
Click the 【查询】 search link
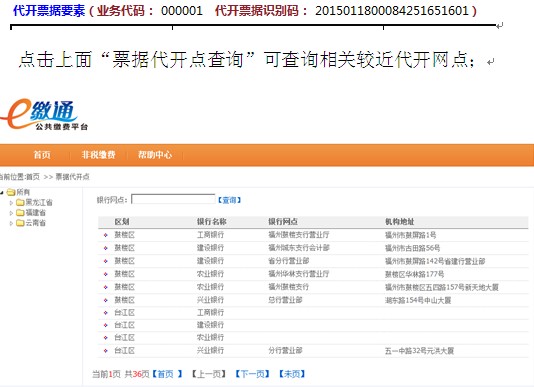tap(230, 200)
